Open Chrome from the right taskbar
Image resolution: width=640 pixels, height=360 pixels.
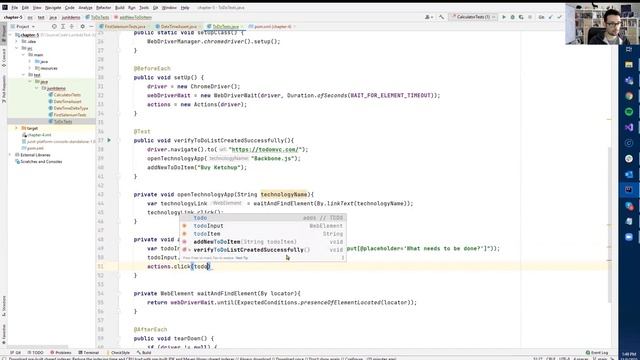[x=629, y=96]
